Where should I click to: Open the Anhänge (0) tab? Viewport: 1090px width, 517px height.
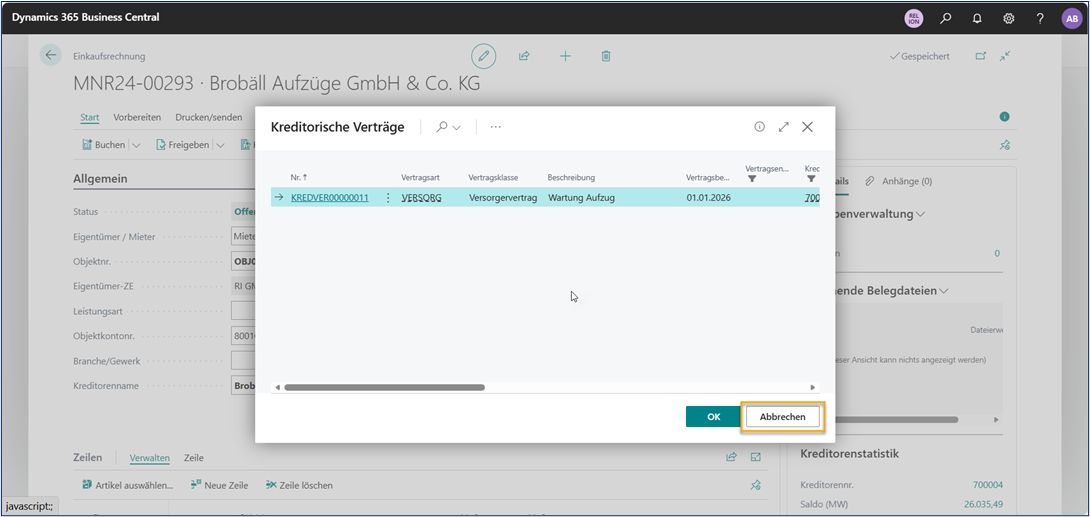[898, 181]
